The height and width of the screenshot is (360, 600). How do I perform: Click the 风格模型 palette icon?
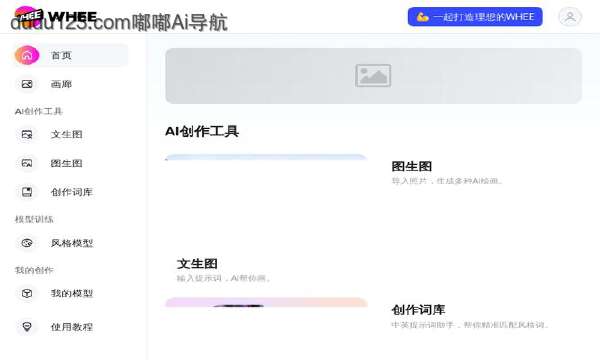point(27,243)
